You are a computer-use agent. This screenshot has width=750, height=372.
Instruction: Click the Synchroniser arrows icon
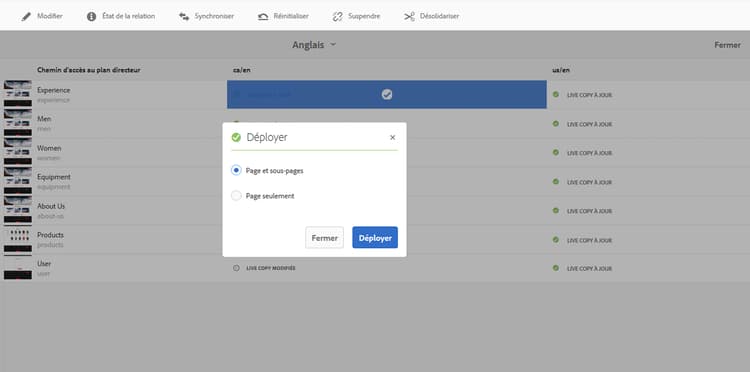point(184,16)
